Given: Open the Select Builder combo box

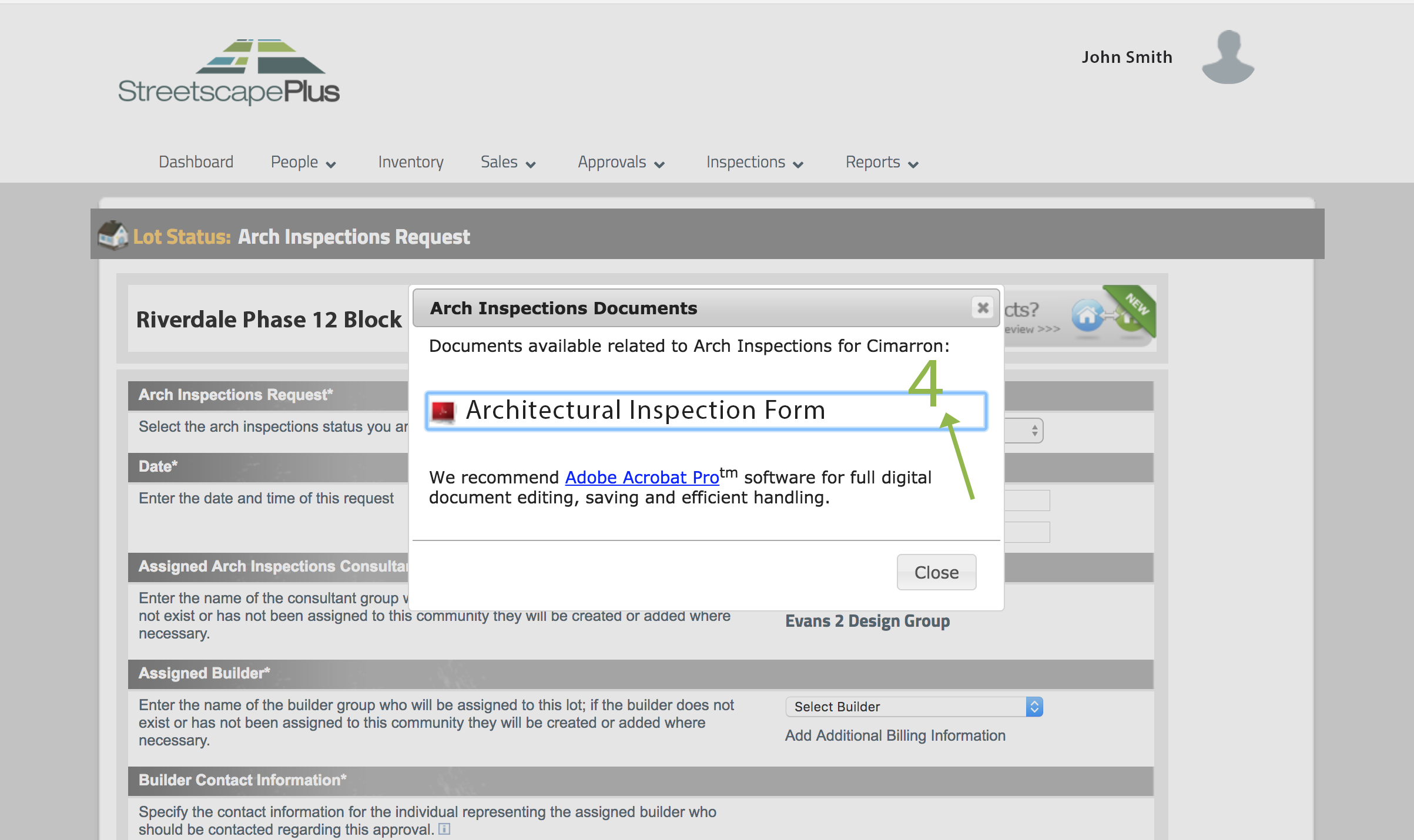Looking at the screenshot, I should 913,707.
